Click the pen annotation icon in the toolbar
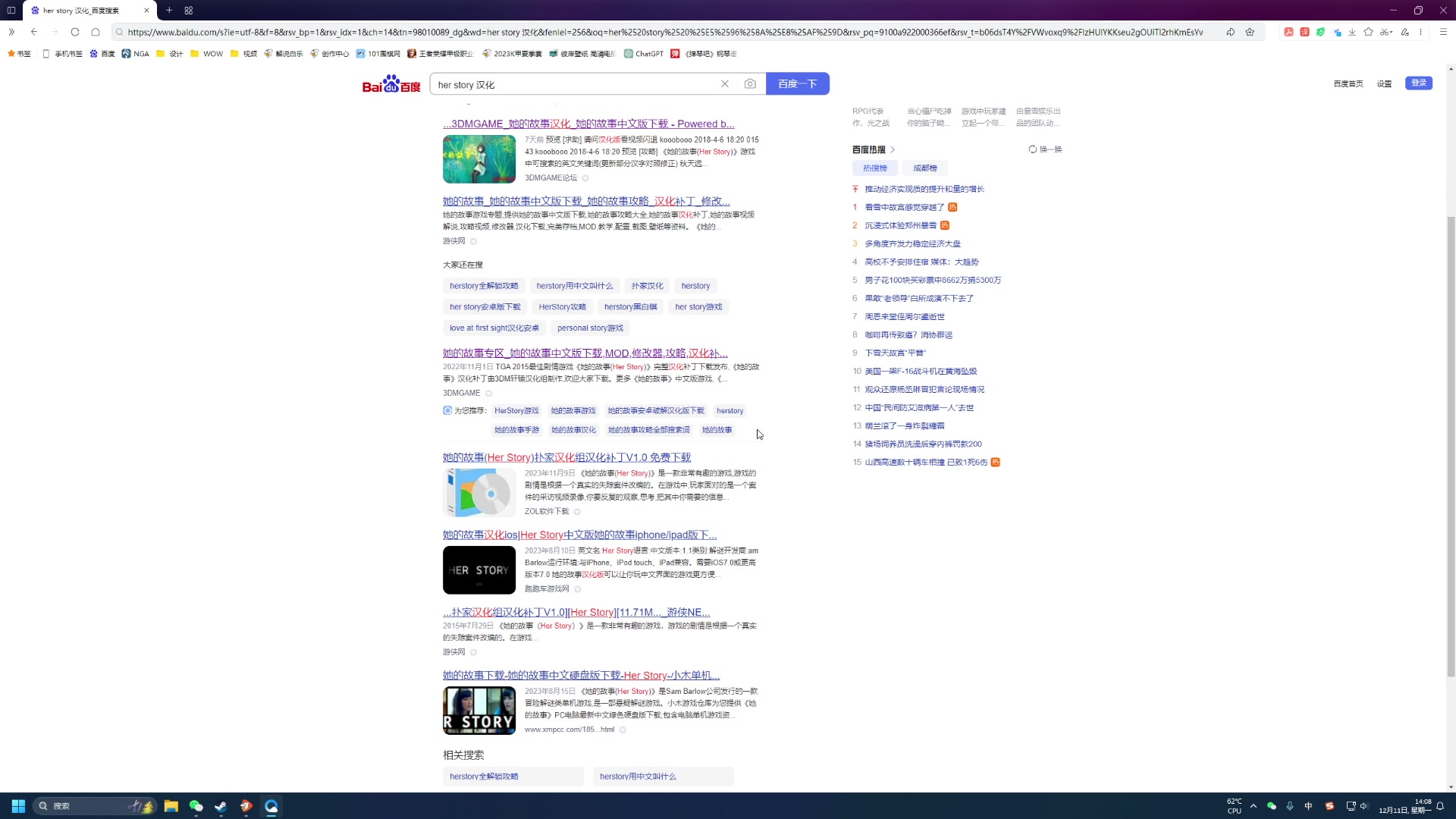This screenshot has width=1456, height=819. coord(1405,32)
